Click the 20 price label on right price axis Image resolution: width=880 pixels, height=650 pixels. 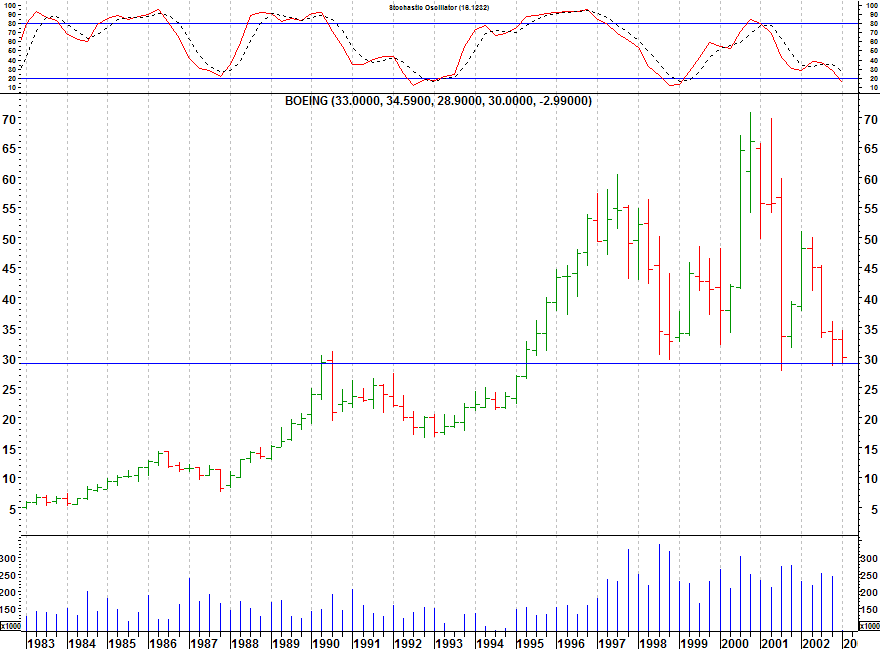871,419
